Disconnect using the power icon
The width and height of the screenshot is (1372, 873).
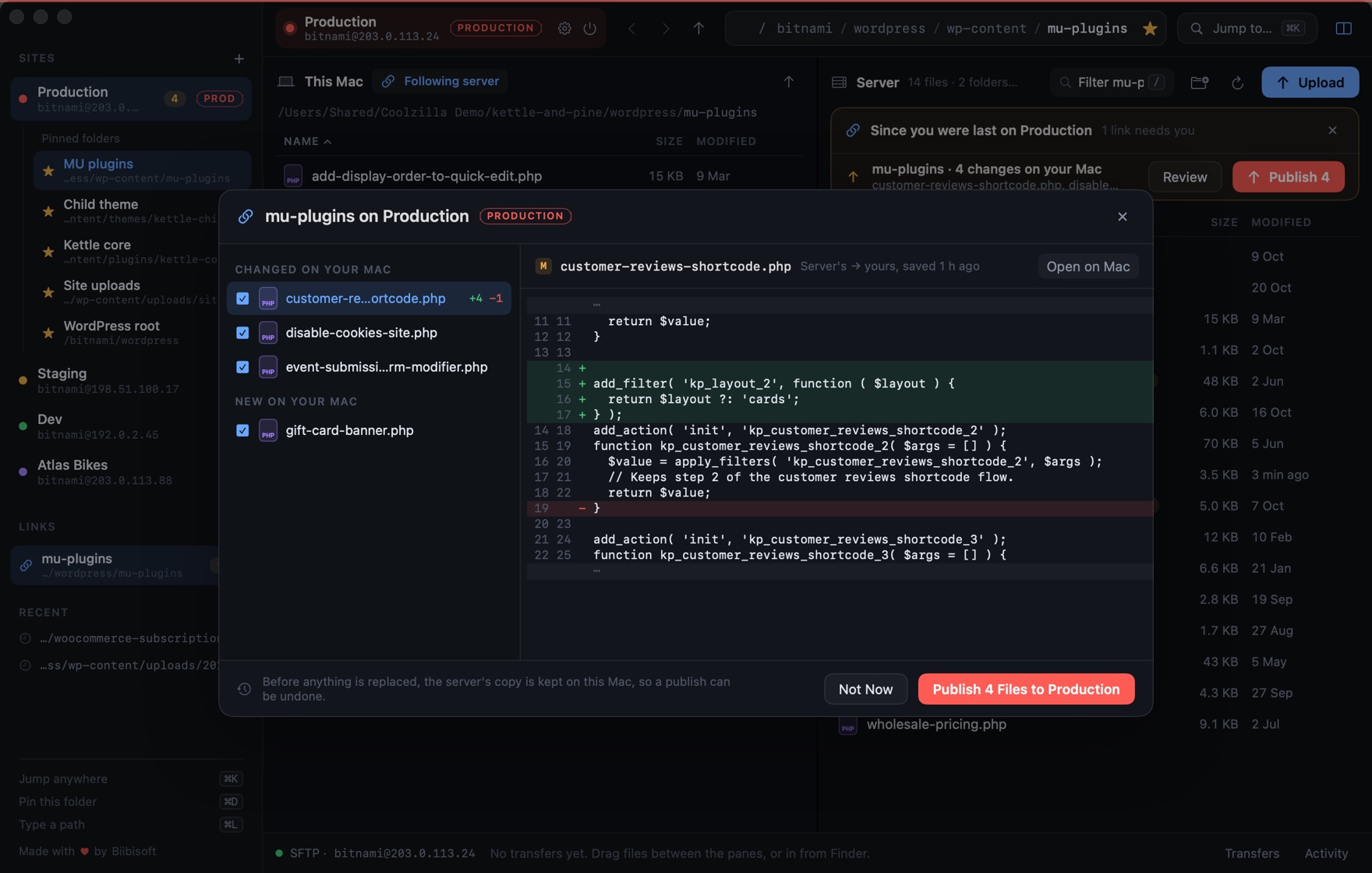click(x=590, y=28)
